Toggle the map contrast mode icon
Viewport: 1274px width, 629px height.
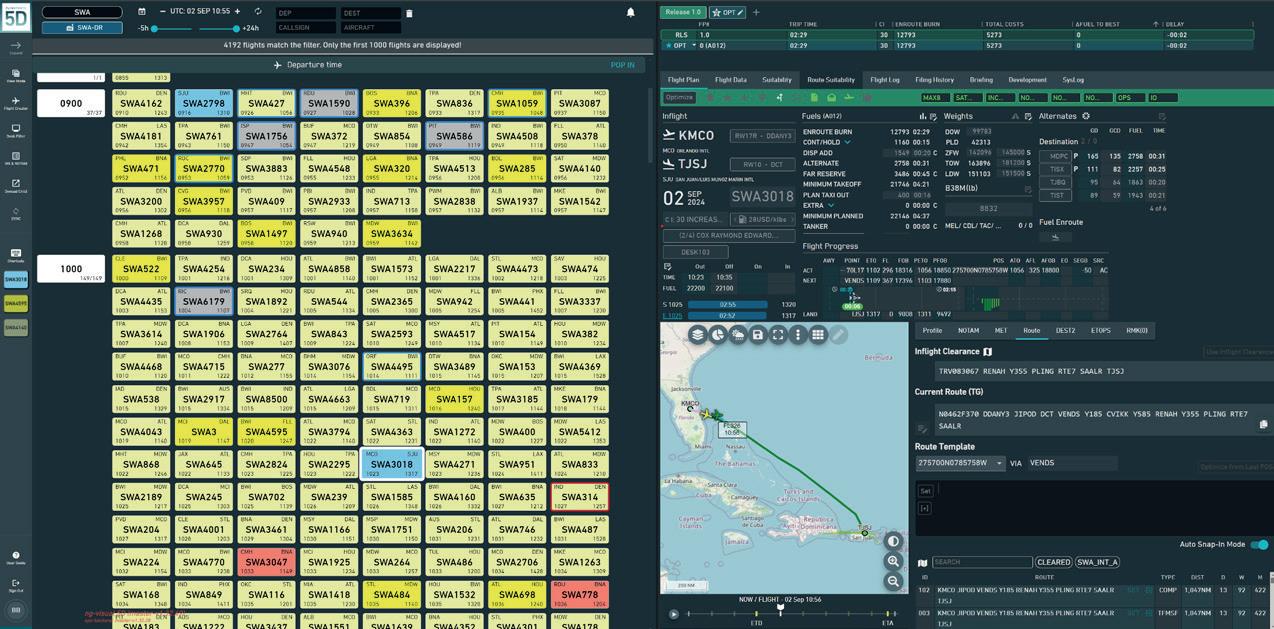893,541
